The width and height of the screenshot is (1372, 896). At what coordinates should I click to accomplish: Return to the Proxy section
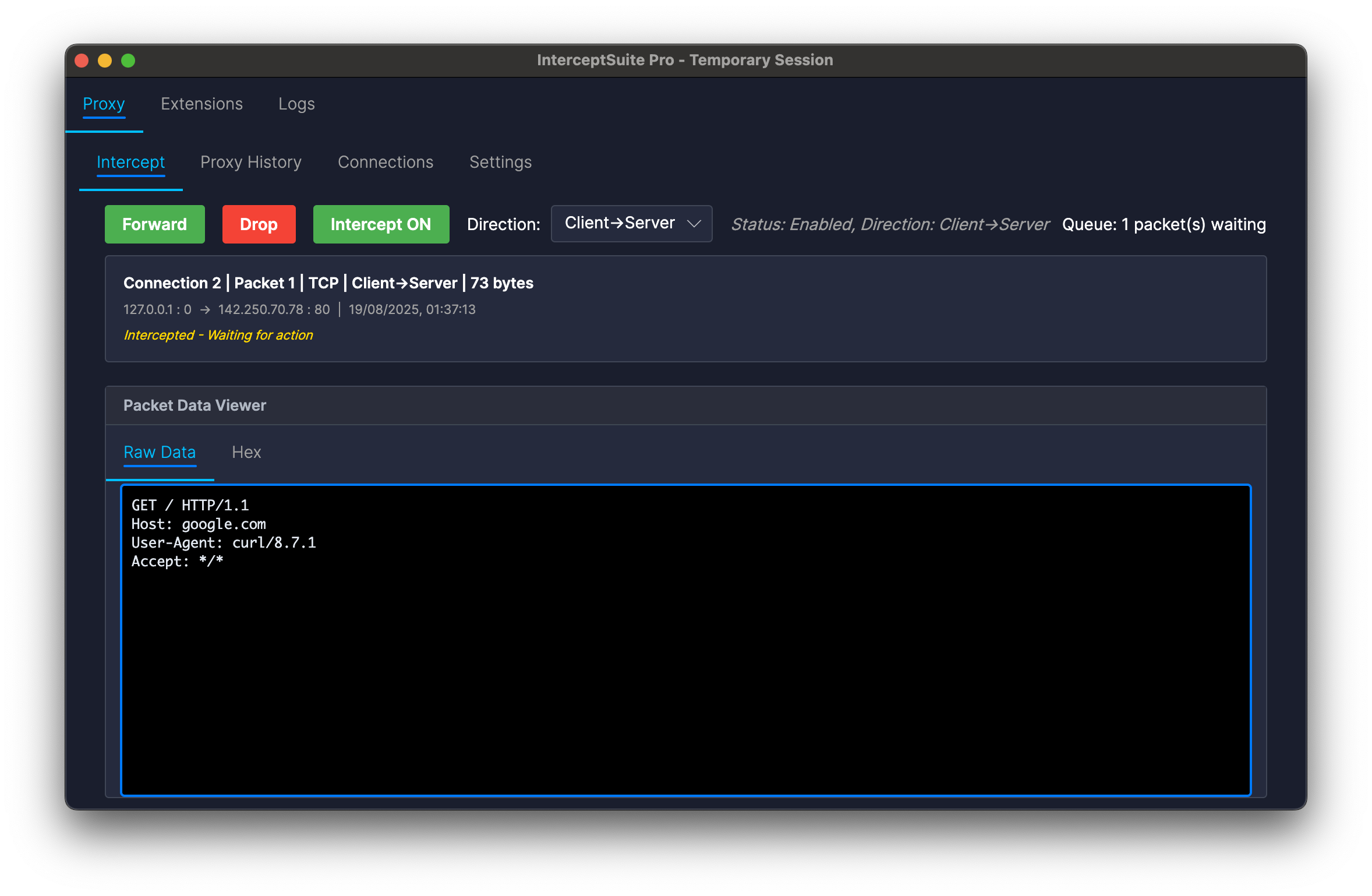click(x=104, y=104)
